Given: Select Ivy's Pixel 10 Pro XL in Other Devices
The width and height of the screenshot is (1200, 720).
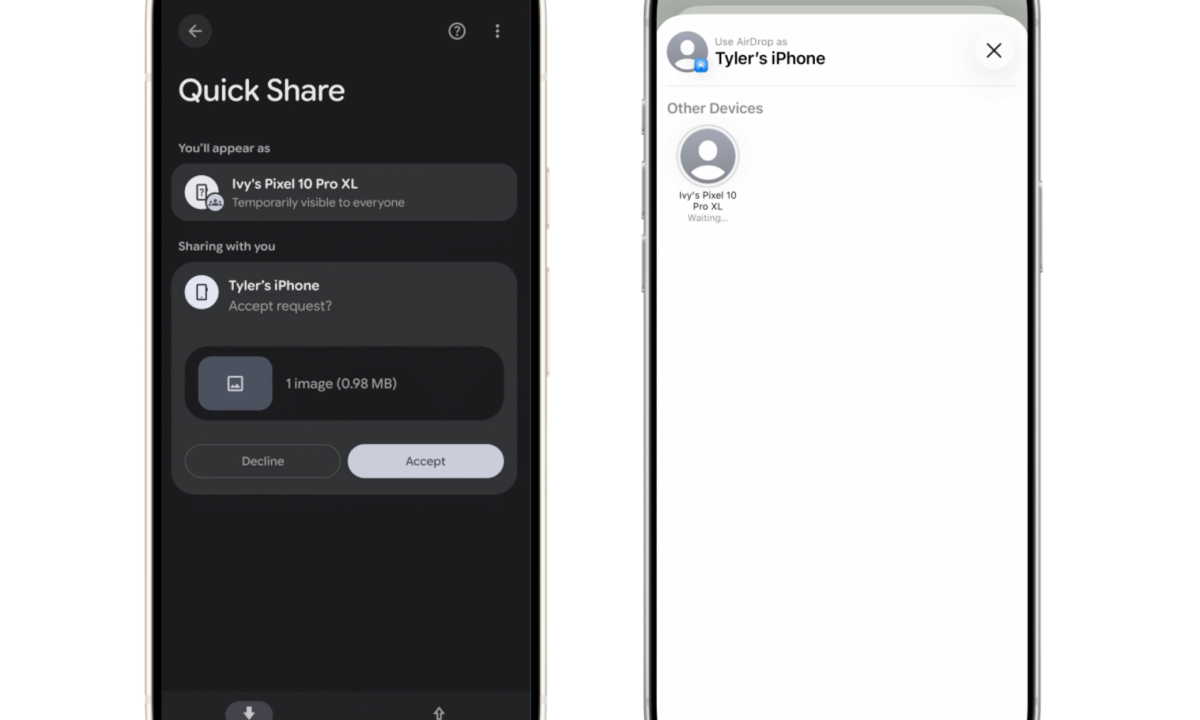Looking at the screenshot, I should [707, 160].
